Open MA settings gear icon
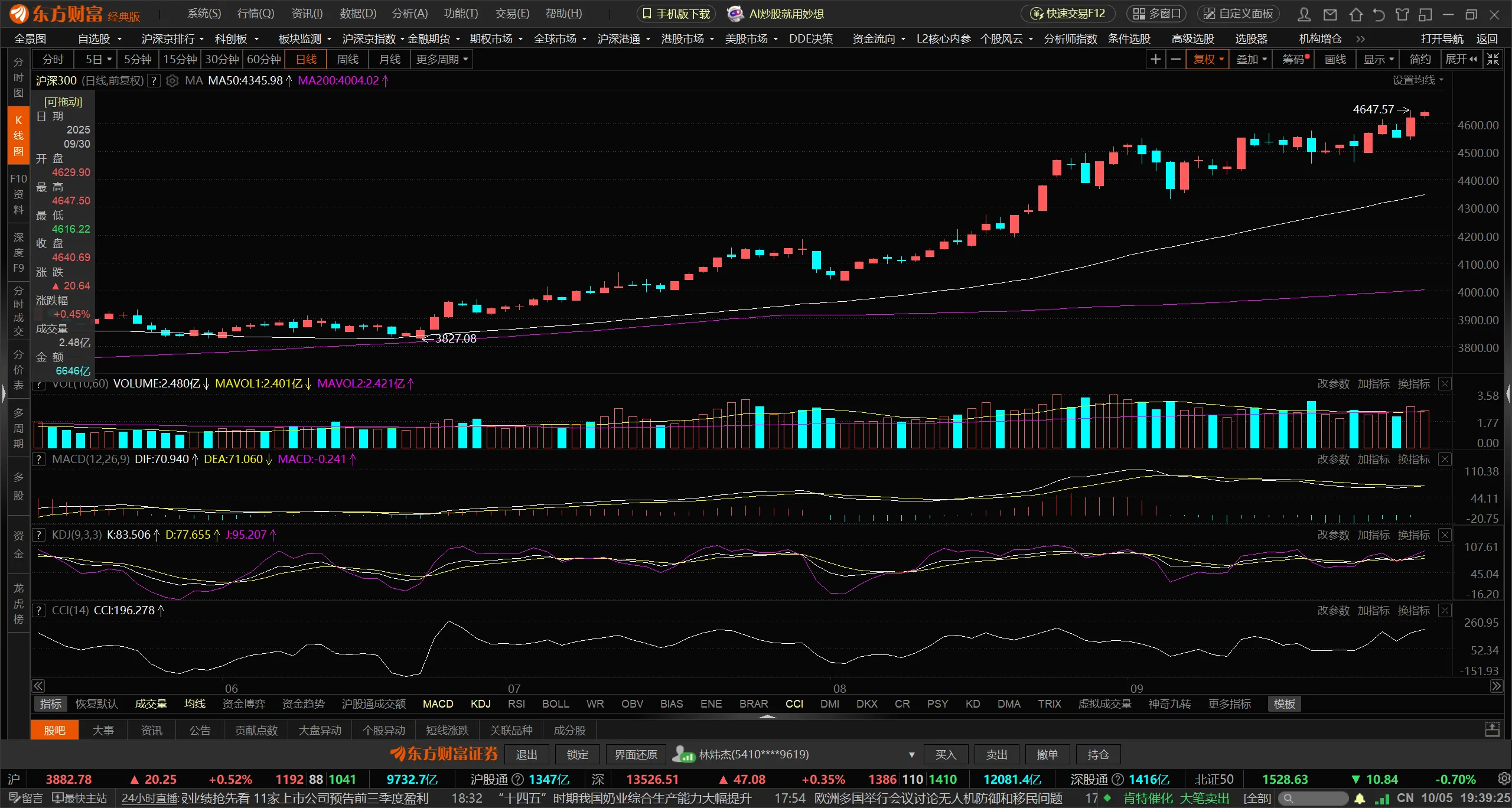 (x=172, y=81)
